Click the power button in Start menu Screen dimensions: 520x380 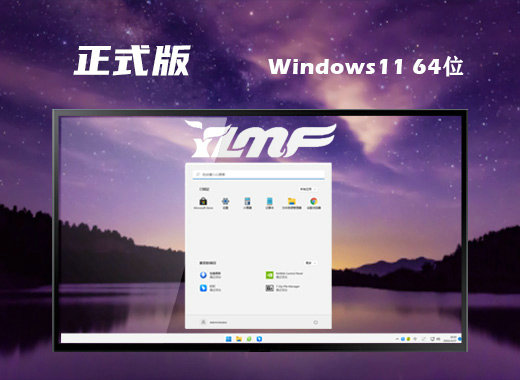pos(316,322)
